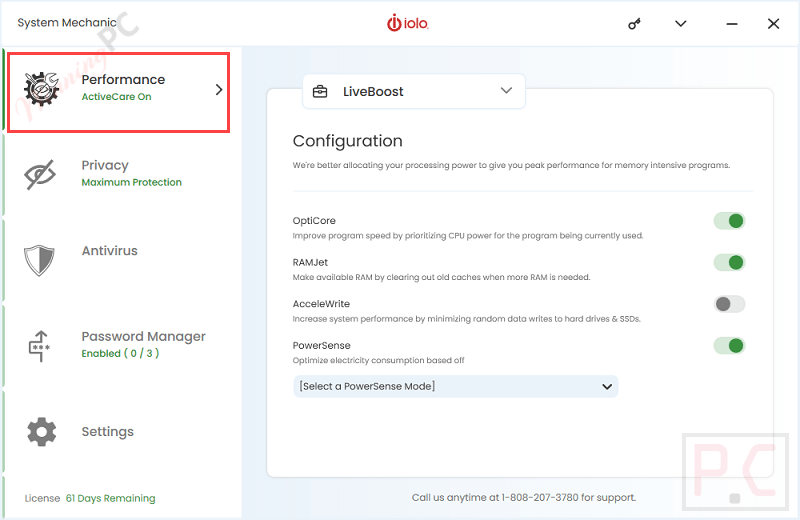Viewport: 800px width, 520px height.
Task: Click the LiveBoost toolbox icon
Action: 320,91
